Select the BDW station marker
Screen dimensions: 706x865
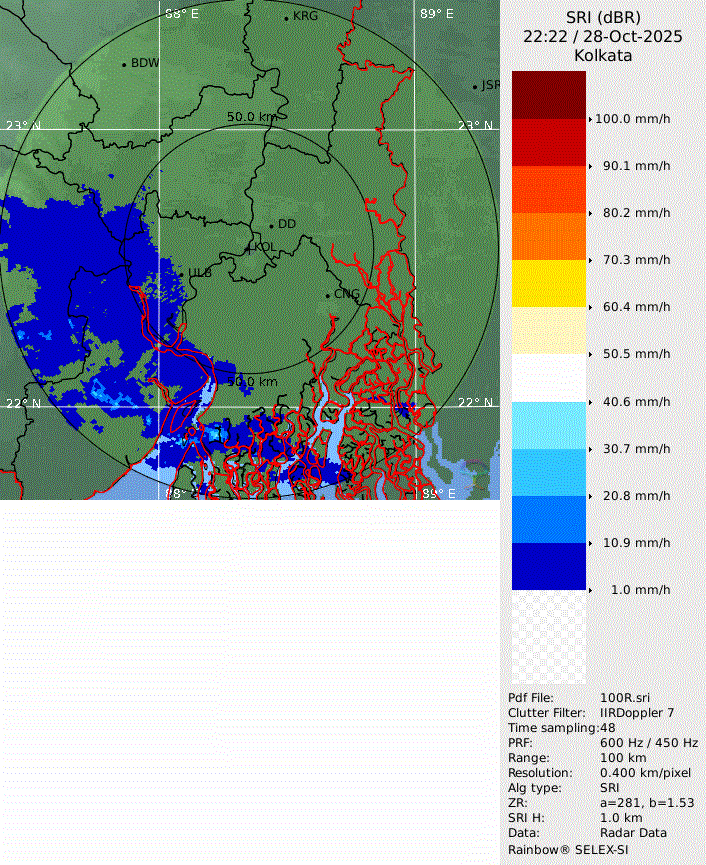124,64
